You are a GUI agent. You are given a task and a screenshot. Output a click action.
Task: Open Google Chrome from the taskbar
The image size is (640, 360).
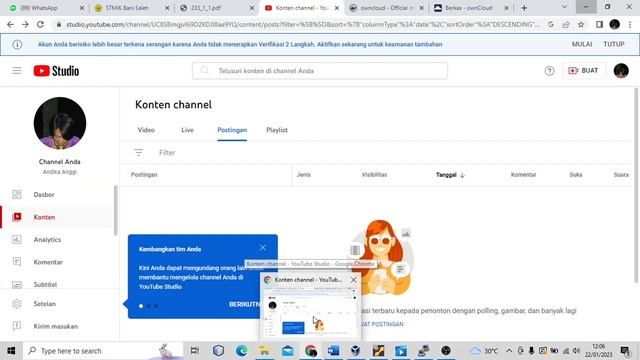click(x=311, y=351)
